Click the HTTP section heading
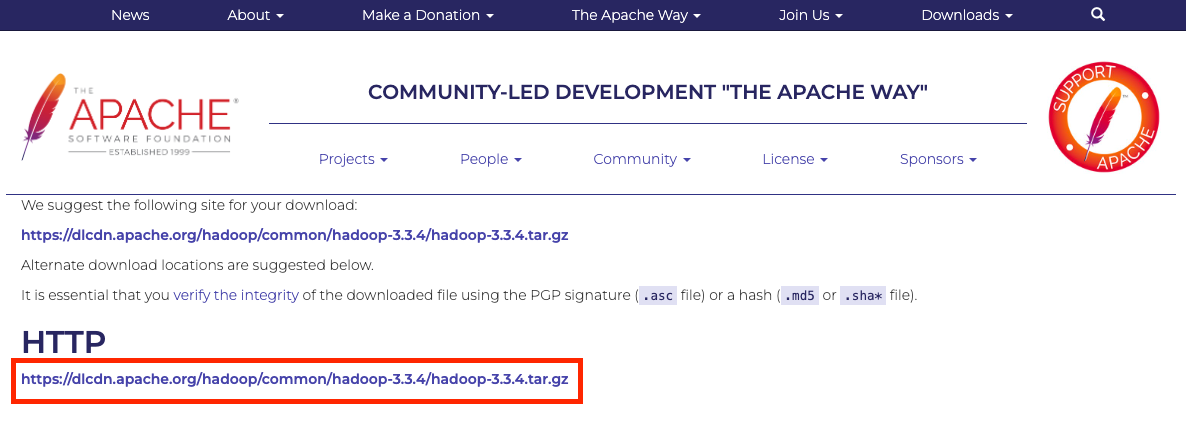Screen dimensions: 1186x432 pyautogui.click(x=64, y=343)
